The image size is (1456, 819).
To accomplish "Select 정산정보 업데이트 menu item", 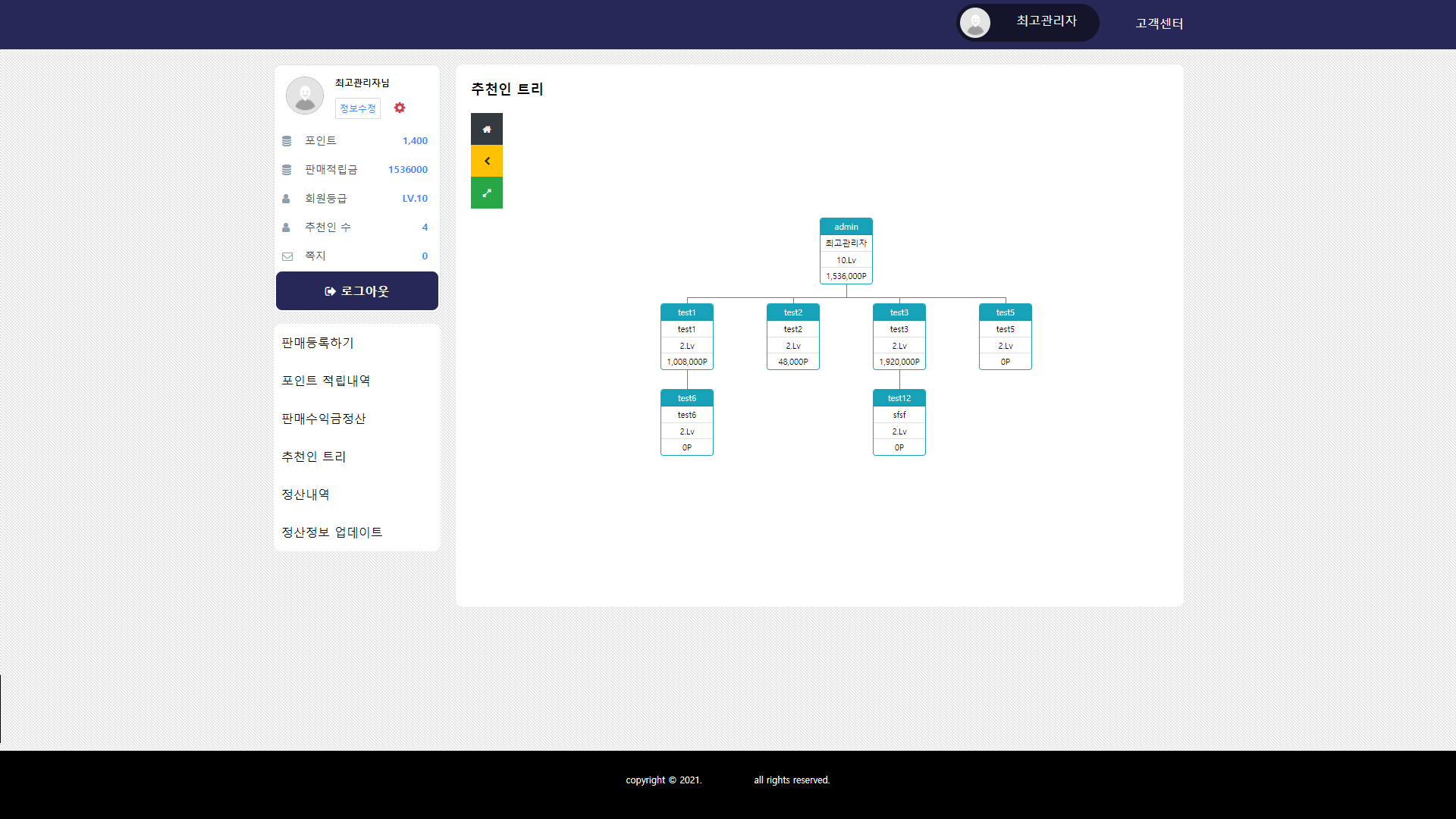I will point(332,532).
